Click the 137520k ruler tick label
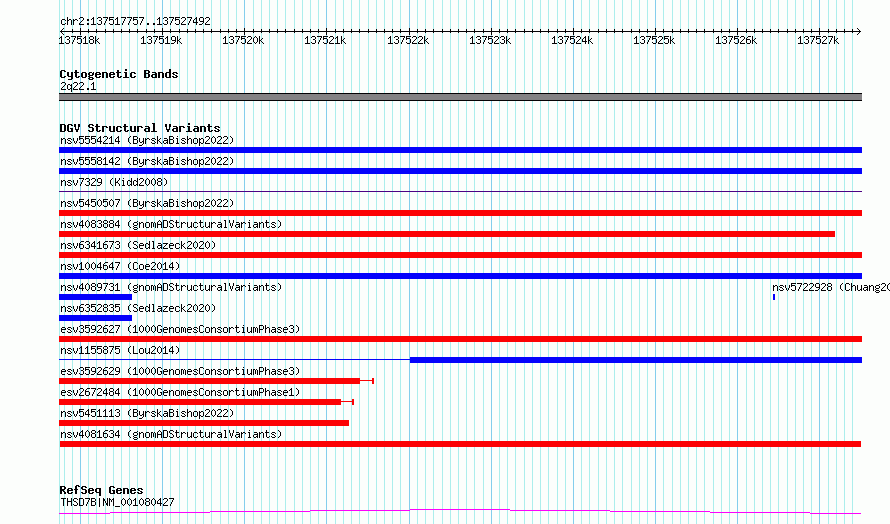890x524 pixels. coord(243,40)
